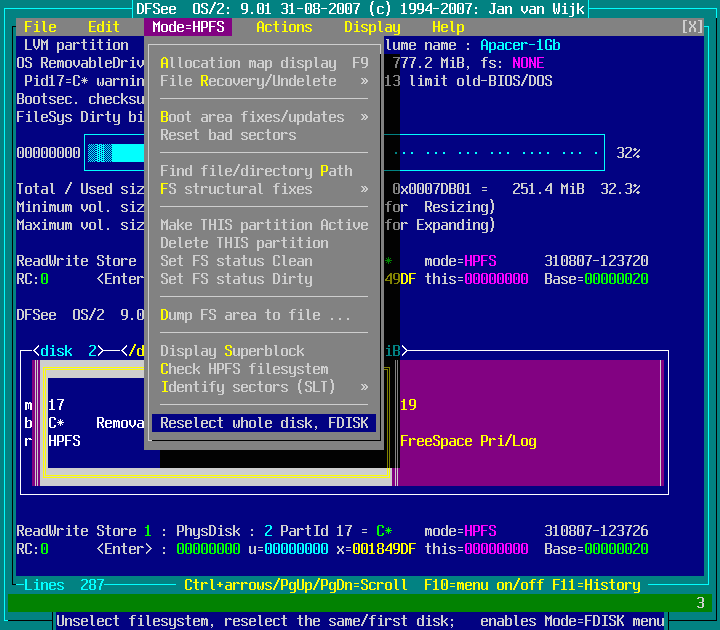
Task: Open the Display menu
Action: pos(372,27)
